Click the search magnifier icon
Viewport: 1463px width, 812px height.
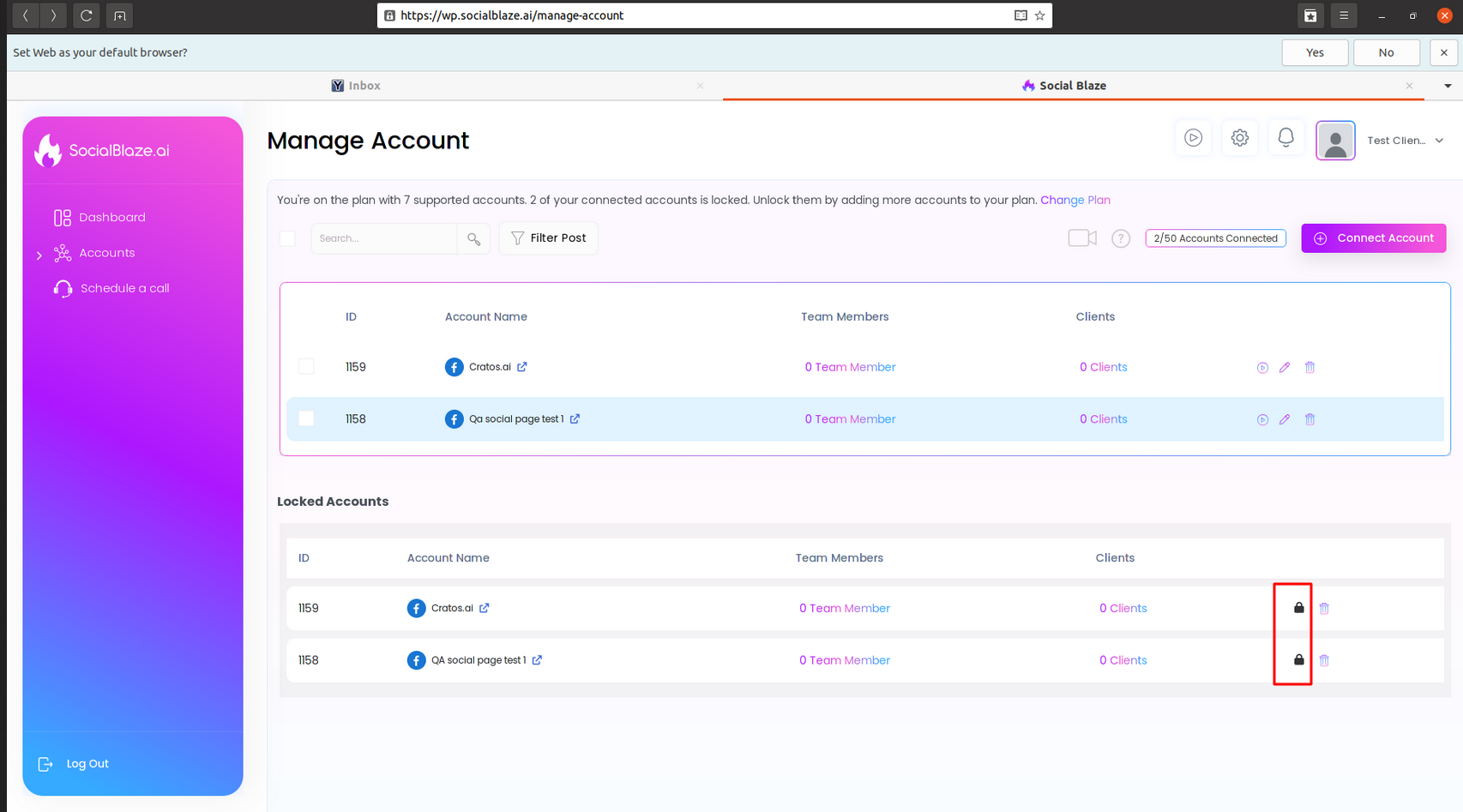click(x=474, y=238)
